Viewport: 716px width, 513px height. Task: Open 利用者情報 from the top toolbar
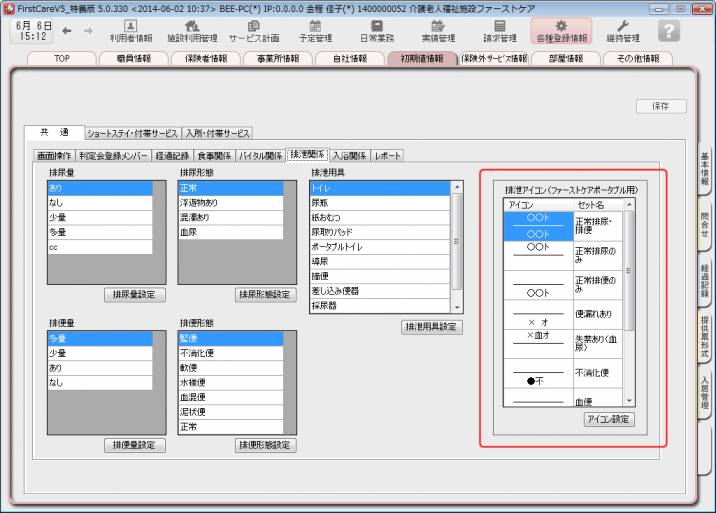(130, 30)
